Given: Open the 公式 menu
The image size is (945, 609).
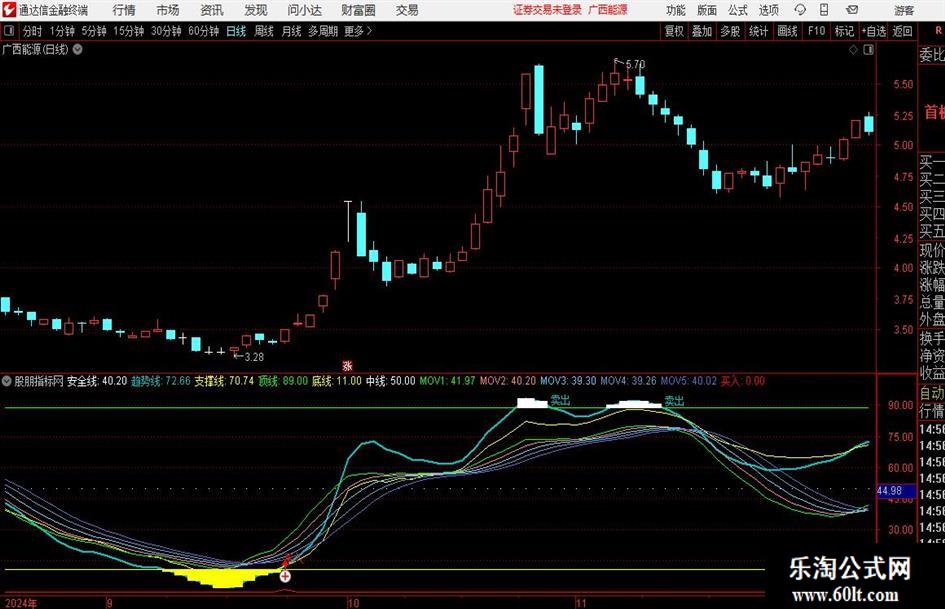Looking at the screenshot, I should [737, 10].
